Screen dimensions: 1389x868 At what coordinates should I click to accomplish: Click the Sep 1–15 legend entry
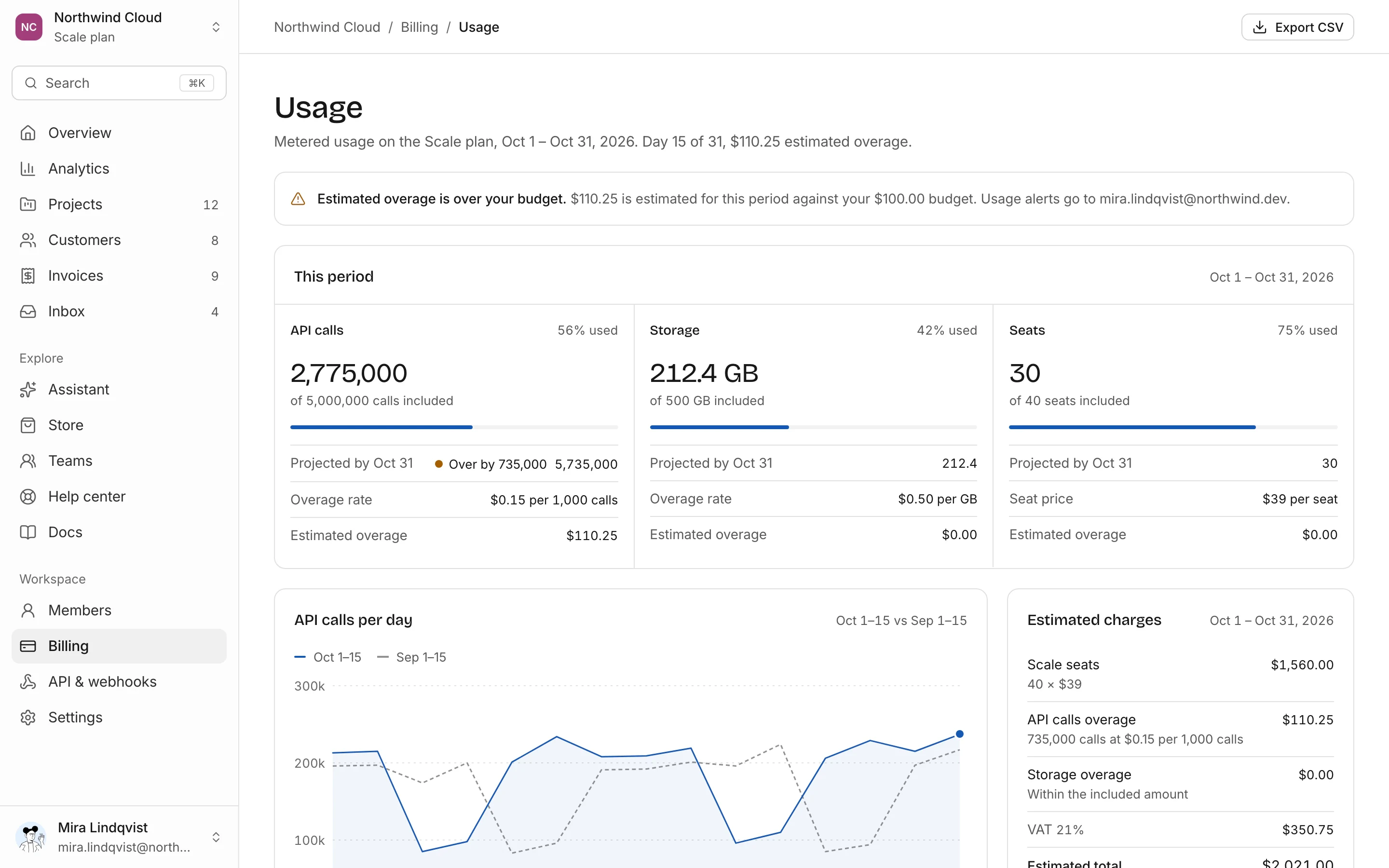pyautogui.click(x=411, y=657)
